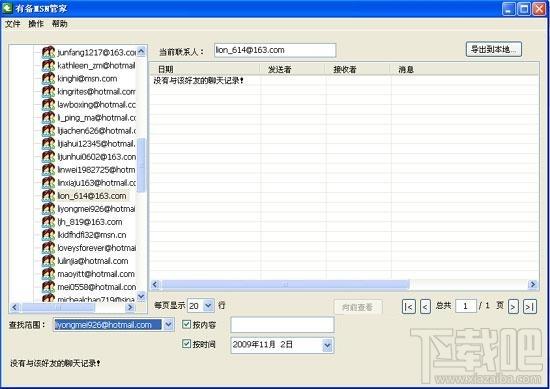
Task: Select contact maoyitt@hotmail.com in the list
Action: [96, 274]
